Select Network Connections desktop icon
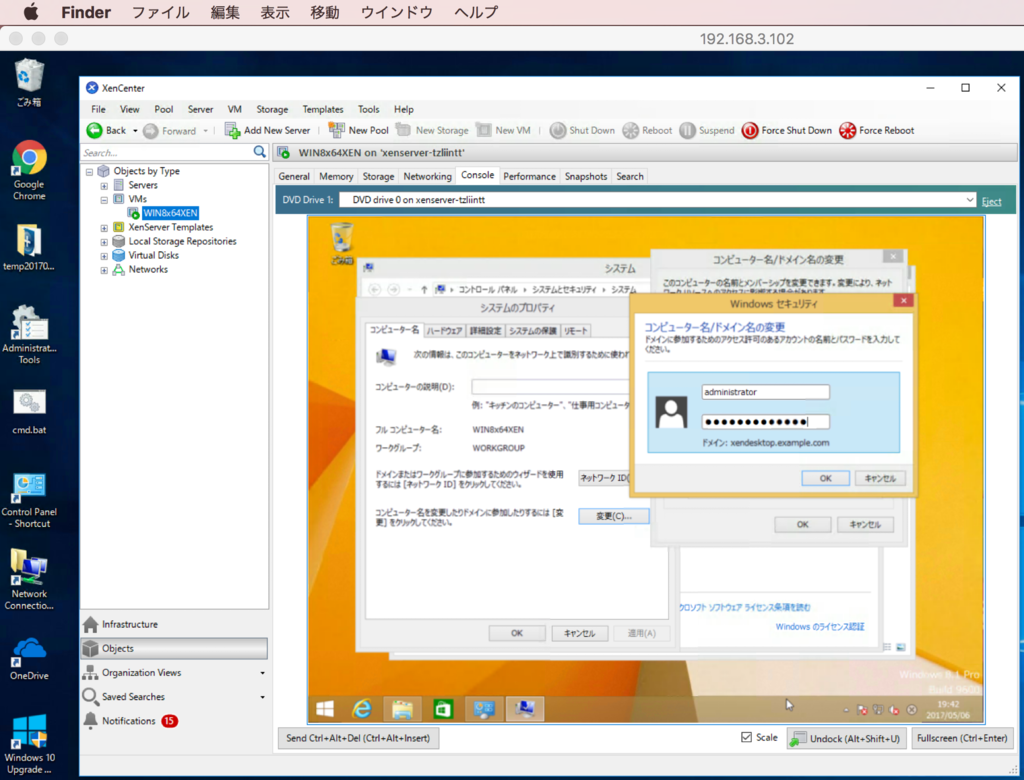Screen dimensions: 1024x780 coord(29,579)
